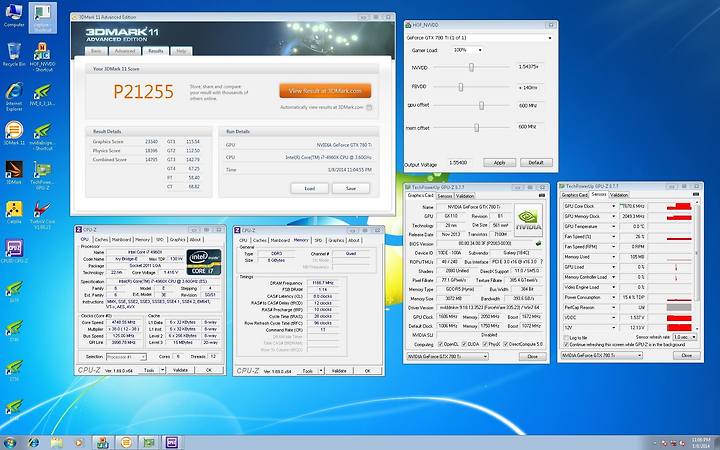Adjust the gpu offset slider
The height and width of the screenshot is (450, 720).
pyautogui.click(x=481, y=106)
